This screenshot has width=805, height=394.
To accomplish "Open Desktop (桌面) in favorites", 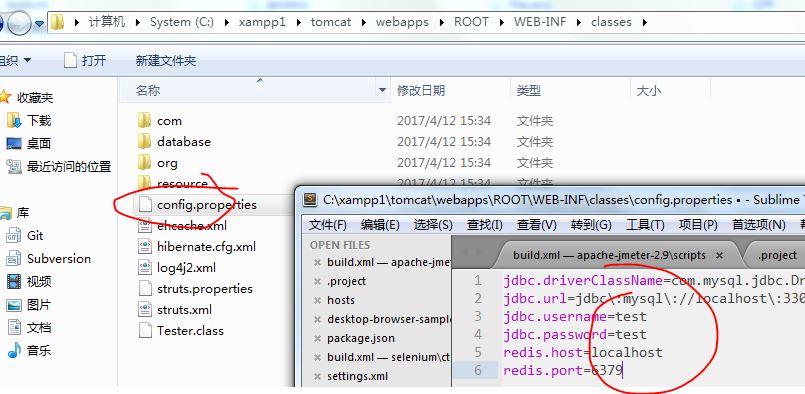I will click(x=29, y=144).
